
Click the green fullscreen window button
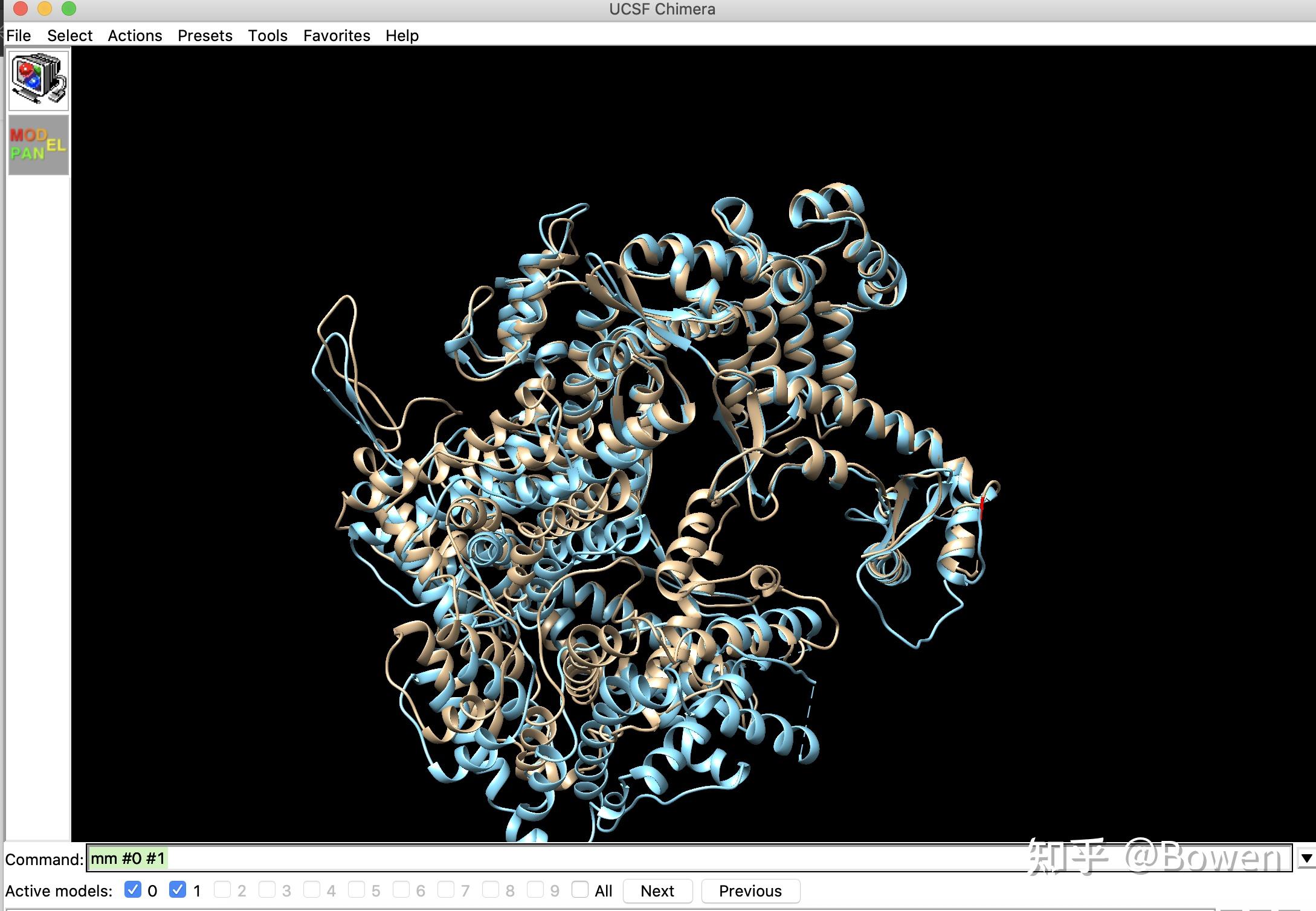pyautogui.click(x=69, y=8)
